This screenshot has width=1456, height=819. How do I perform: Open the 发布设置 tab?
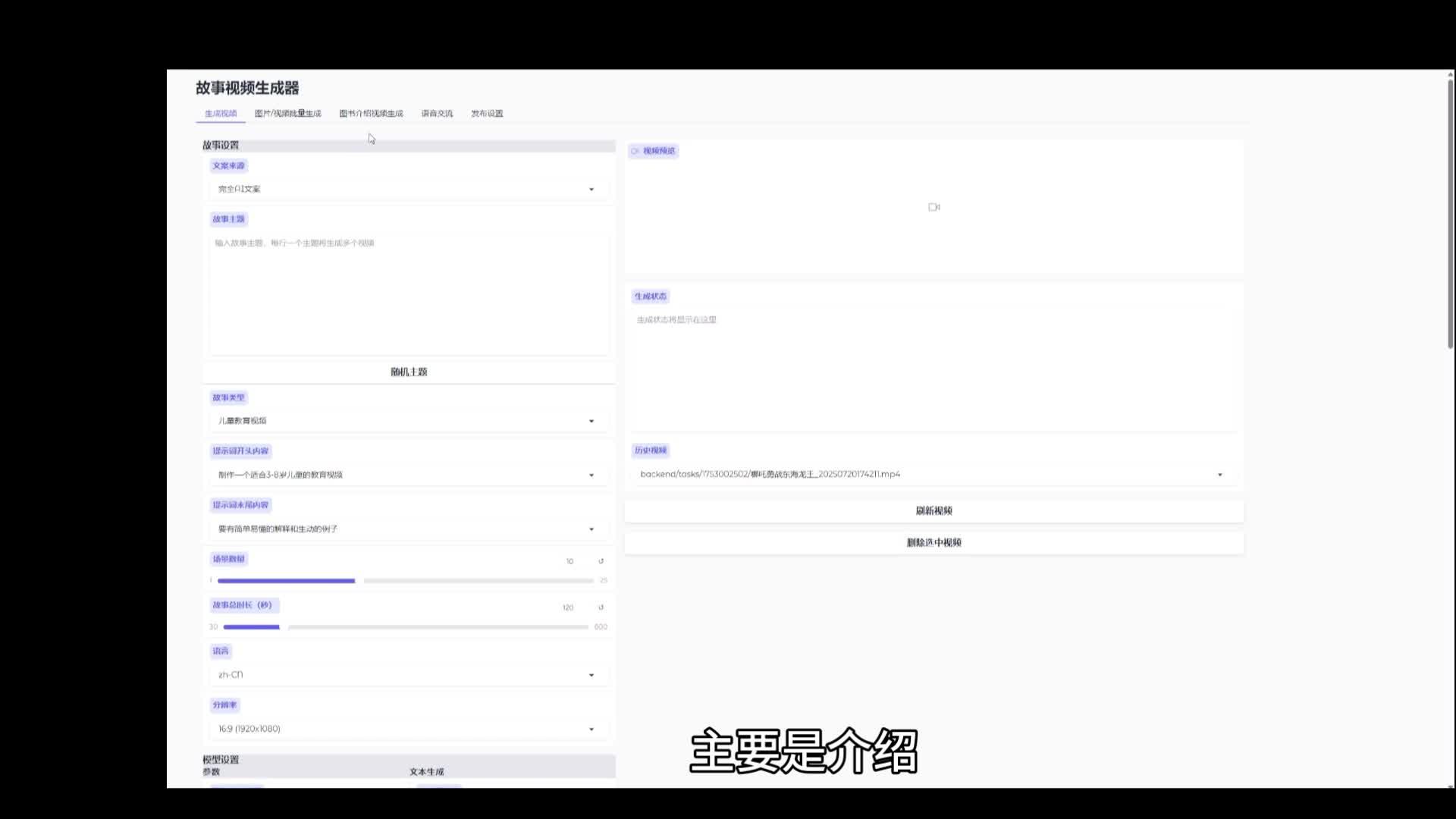[487, 114]
